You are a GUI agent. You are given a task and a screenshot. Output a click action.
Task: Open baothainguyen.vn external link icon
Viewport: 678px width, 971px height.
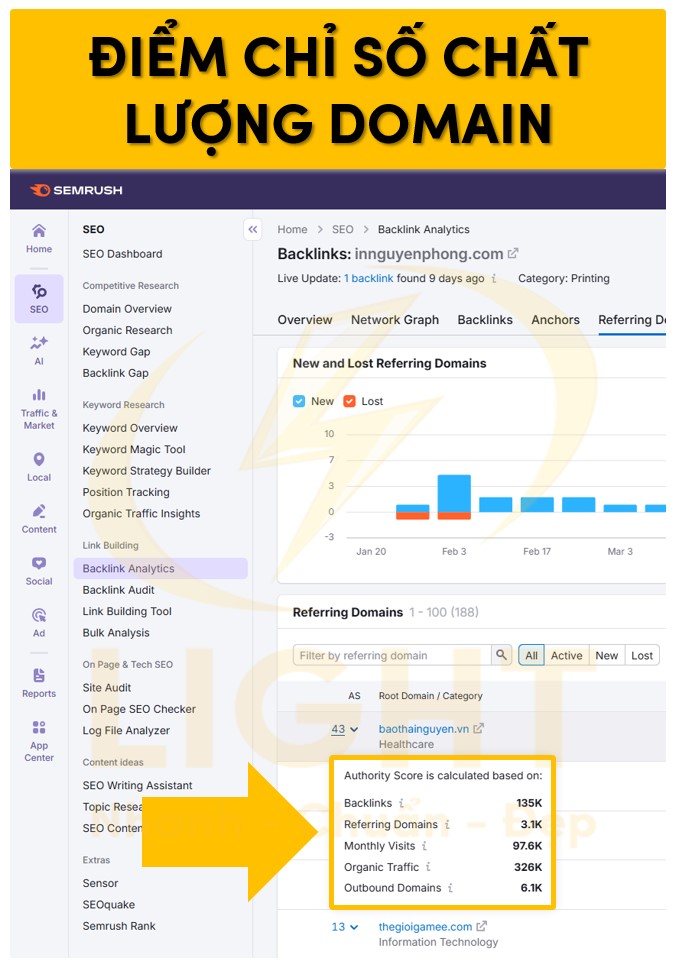click(478, 728)
